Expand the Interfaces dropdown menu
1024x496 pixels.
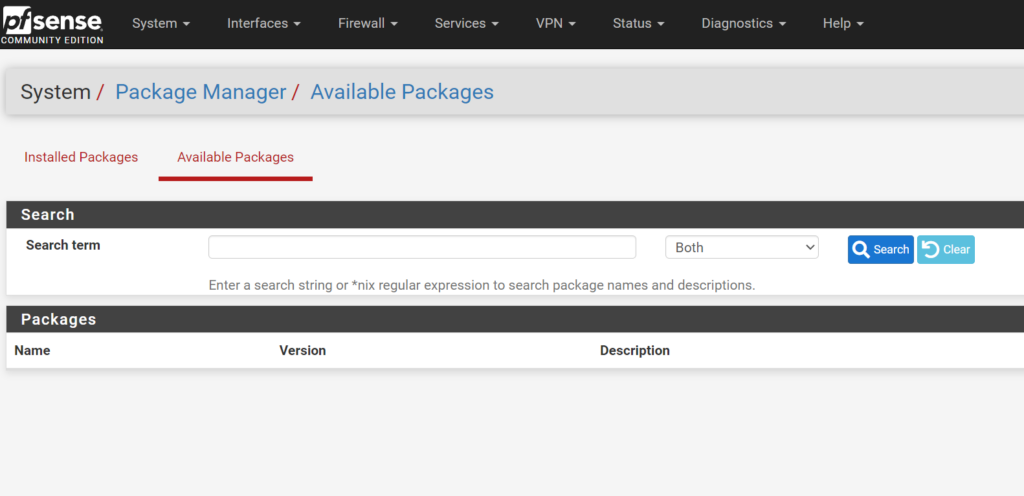coord(264,23)
